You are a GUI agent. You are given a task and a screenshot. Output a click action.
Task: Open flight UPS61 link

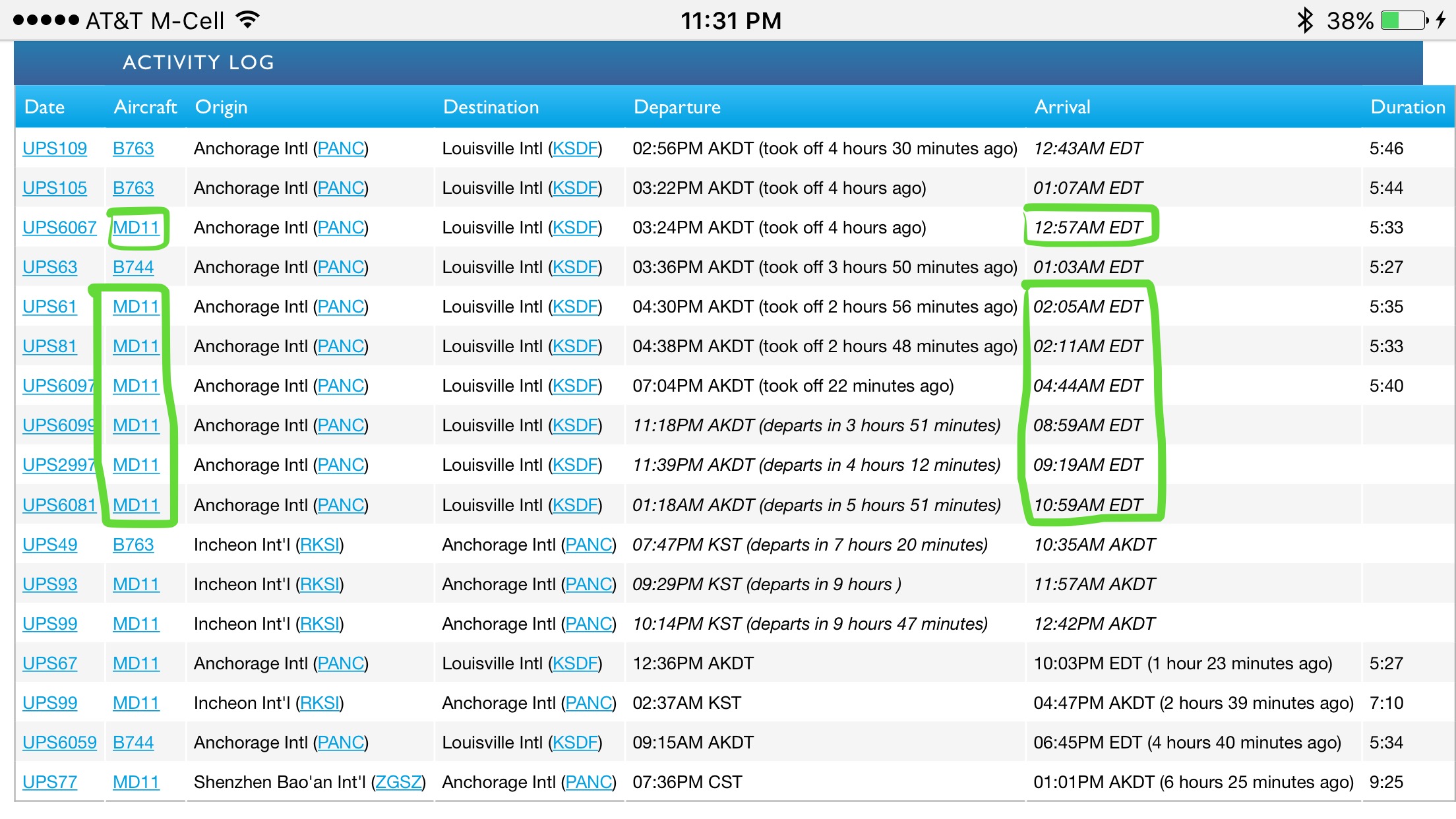pyautogui.click(x=49, y=307)
